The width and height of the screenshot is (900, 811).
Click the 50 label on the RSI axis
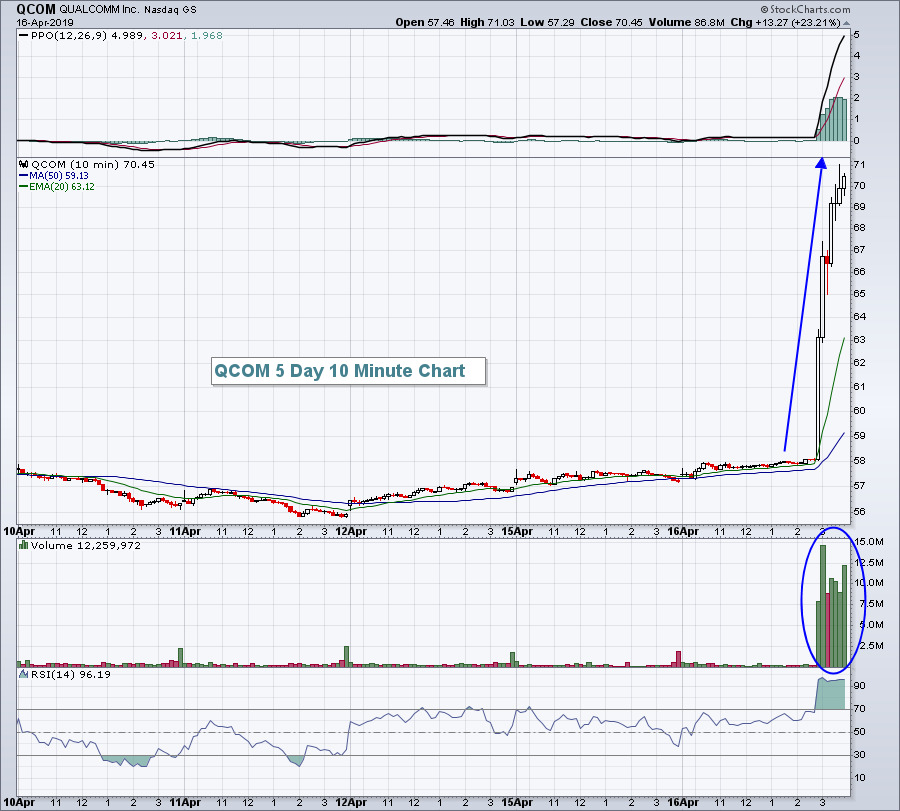click(859, 732)
